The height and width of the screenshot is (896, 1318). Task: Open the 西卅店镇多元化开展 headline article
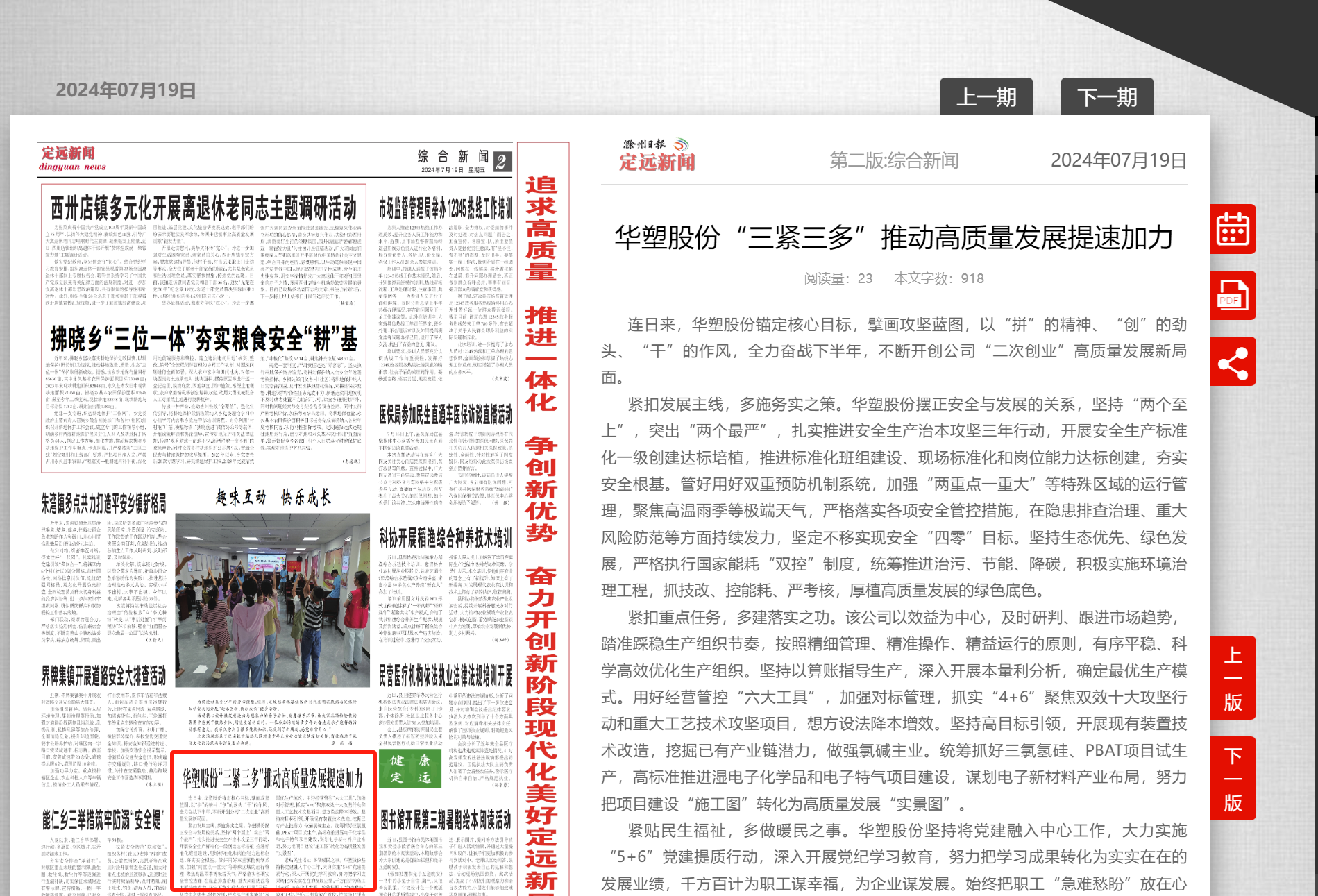click(x=203, y=208)
